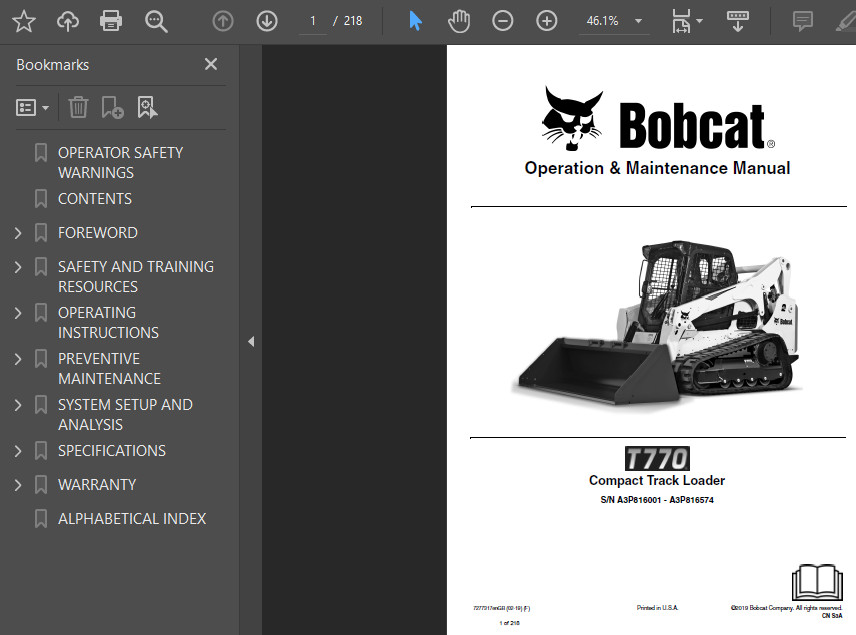Find current bookmark icon
The image size is (856, 635).
tap(147, 108)
